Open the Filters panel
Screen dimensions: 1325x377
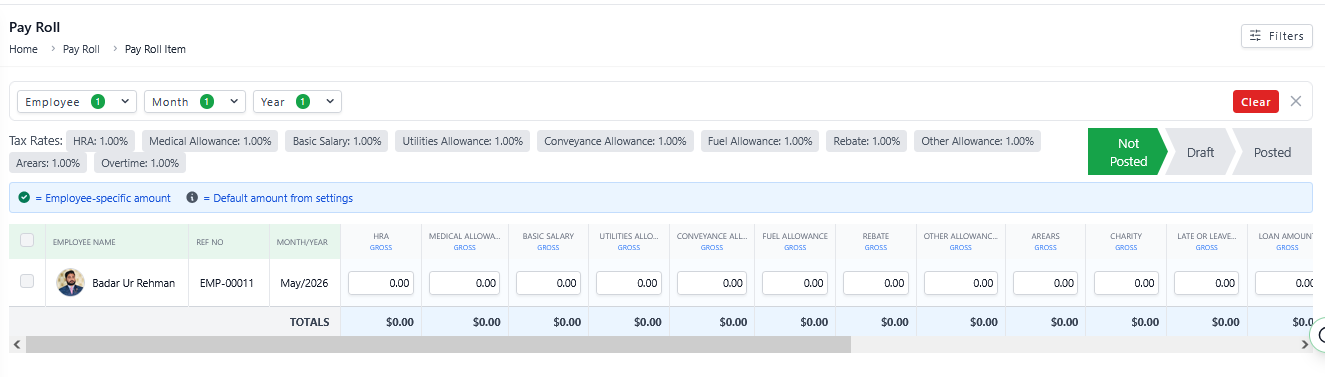(x=1276, y=36)
